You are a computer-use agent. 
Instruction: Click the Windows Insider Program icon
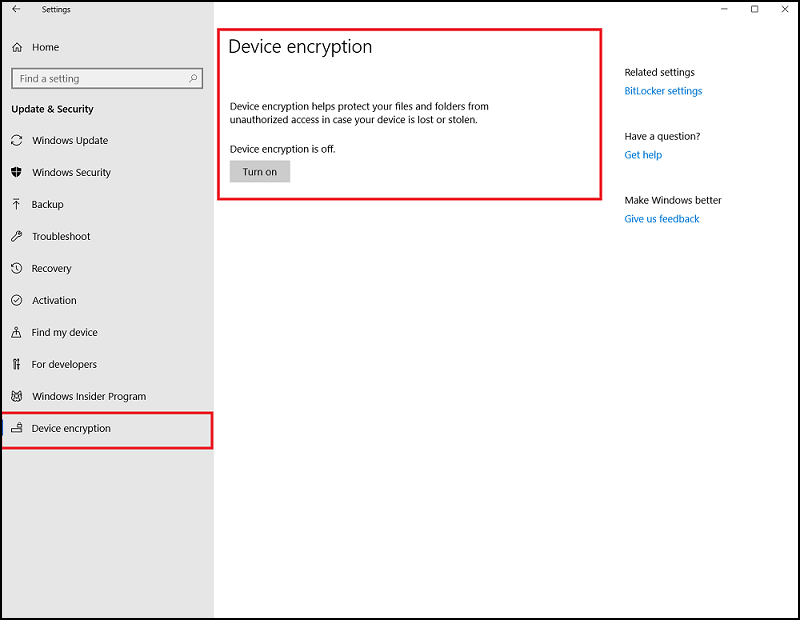point(16,396)
